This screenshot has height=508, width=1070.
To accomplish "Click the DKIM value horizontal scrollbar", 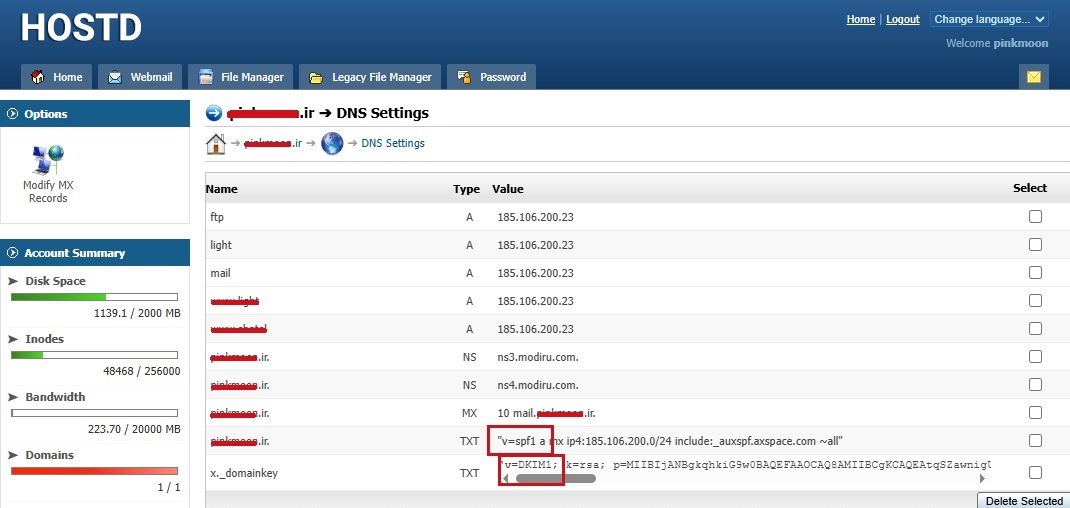I will (x=555, y=479).
